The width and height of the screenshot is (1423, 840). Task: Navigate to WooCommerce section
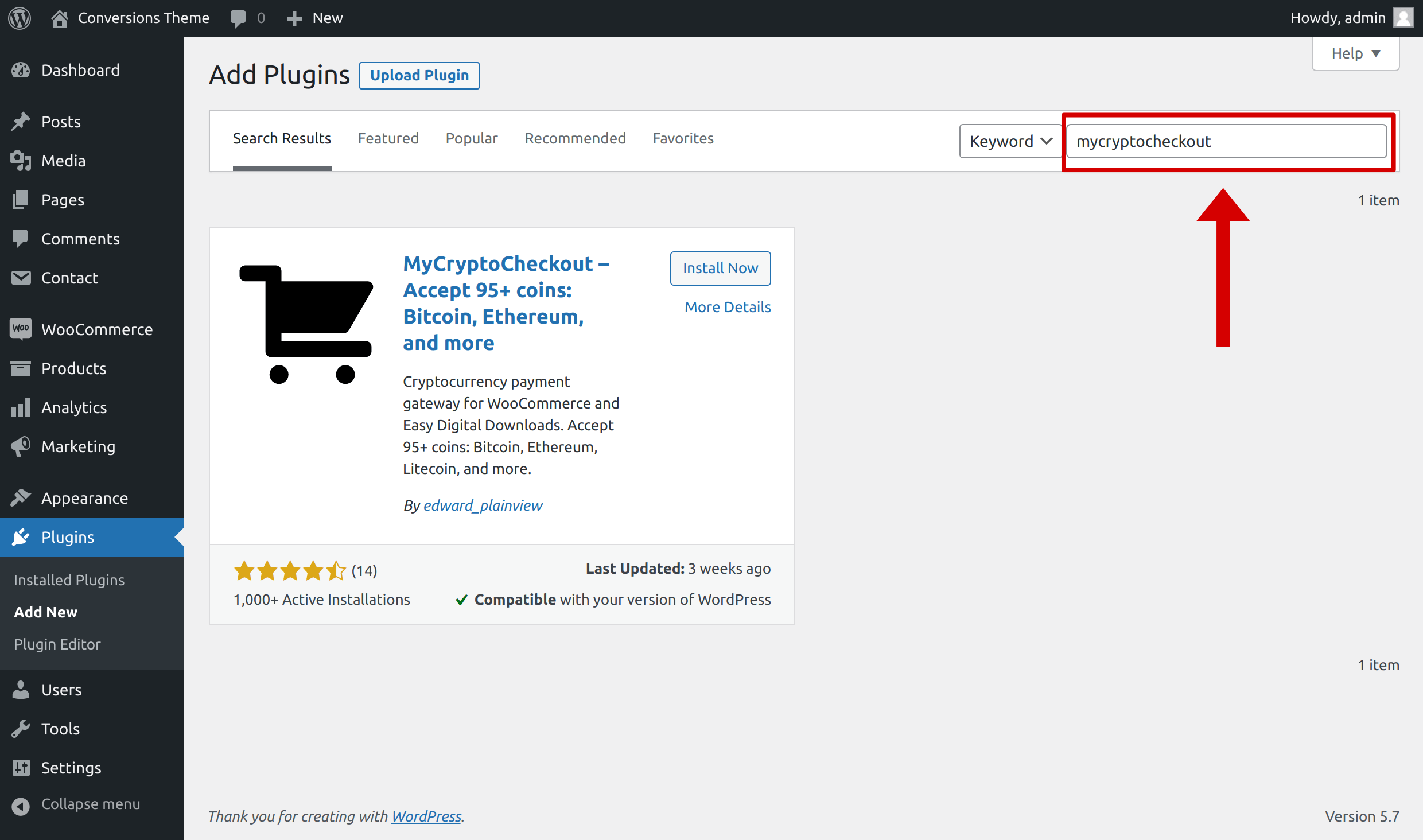[x=96, y=328]
